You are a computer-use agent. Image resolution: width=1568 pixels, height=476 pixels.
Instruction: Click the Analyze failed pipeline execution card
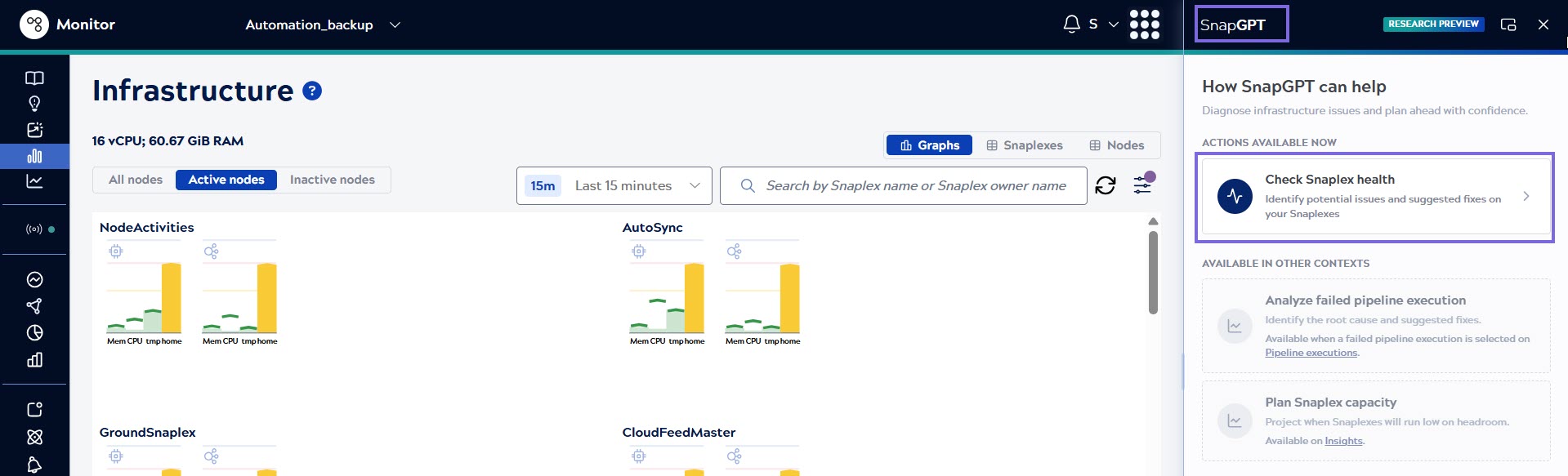pyautogui.click(x=1376, y=326)
